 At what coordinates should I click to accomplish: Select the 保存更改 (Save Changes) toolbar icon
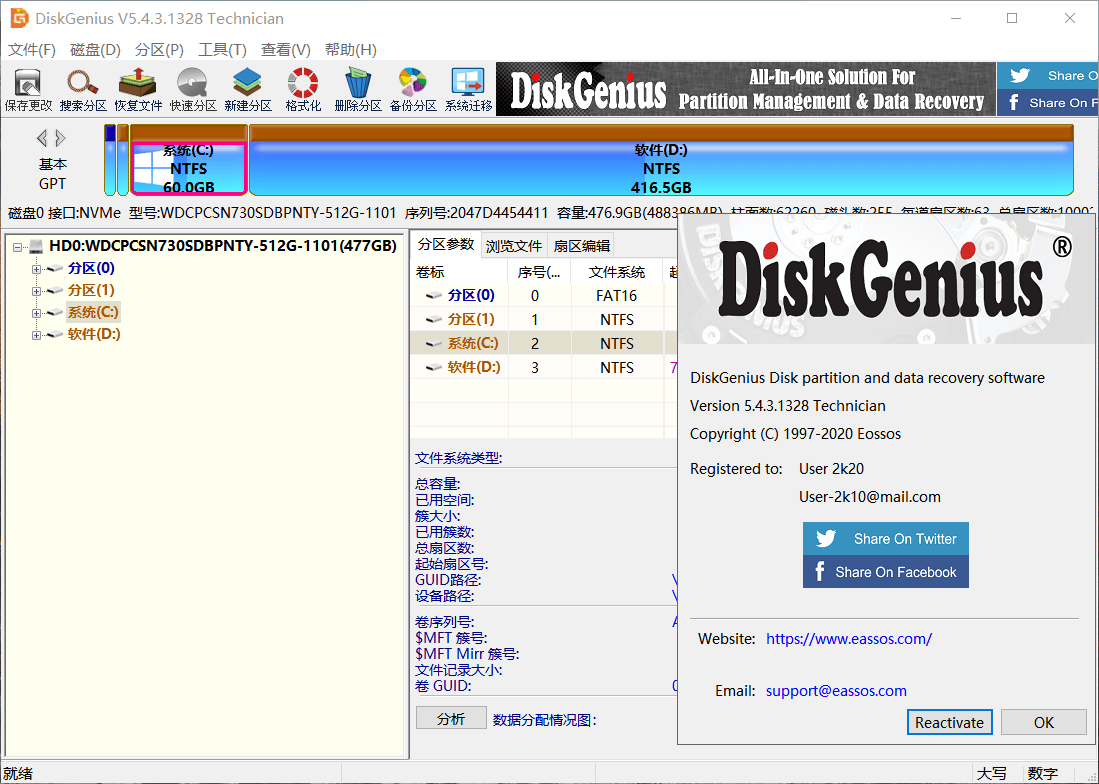29,88
